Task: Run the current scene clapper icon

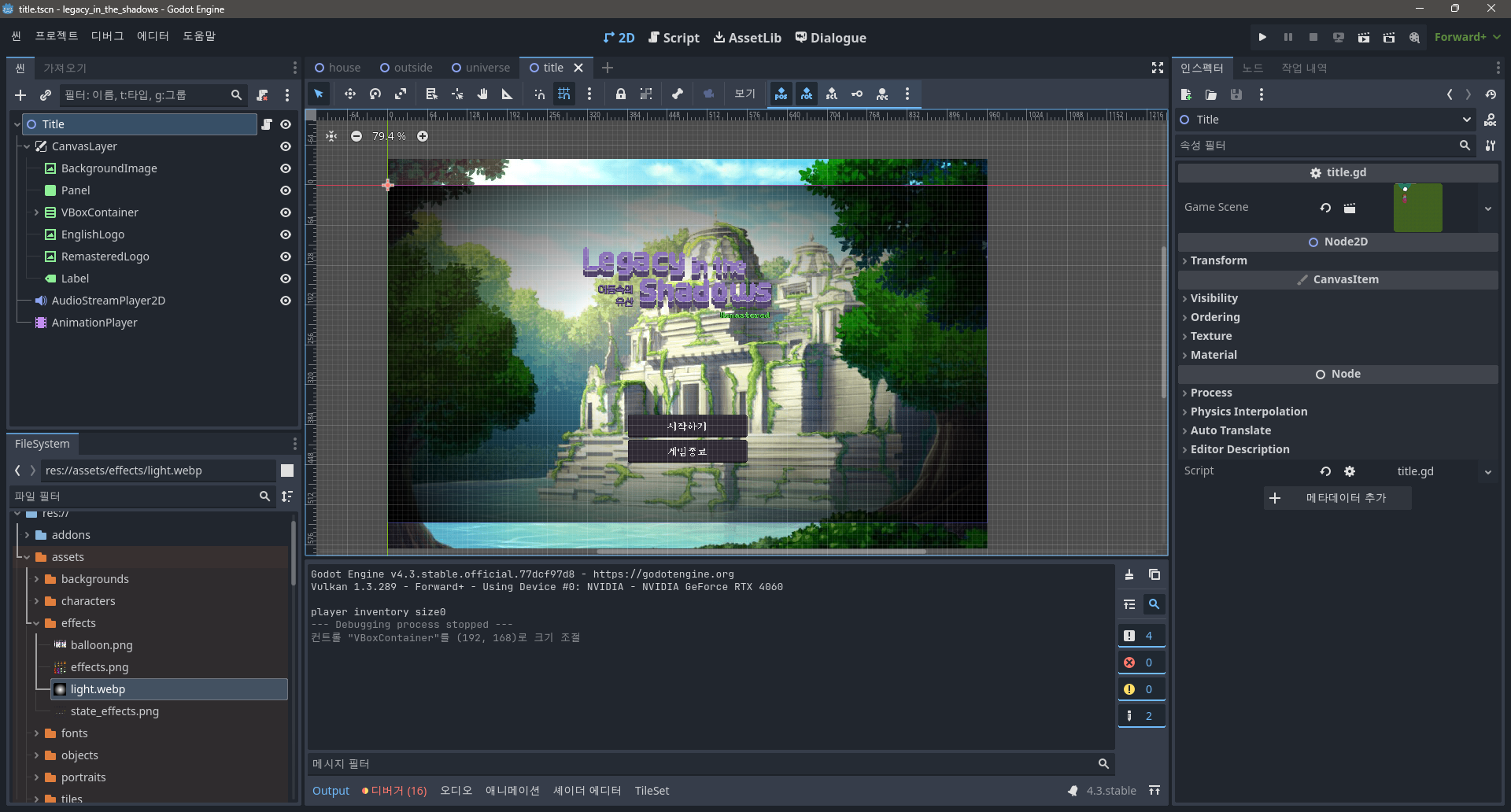Action: click(x=1364, y=37)
